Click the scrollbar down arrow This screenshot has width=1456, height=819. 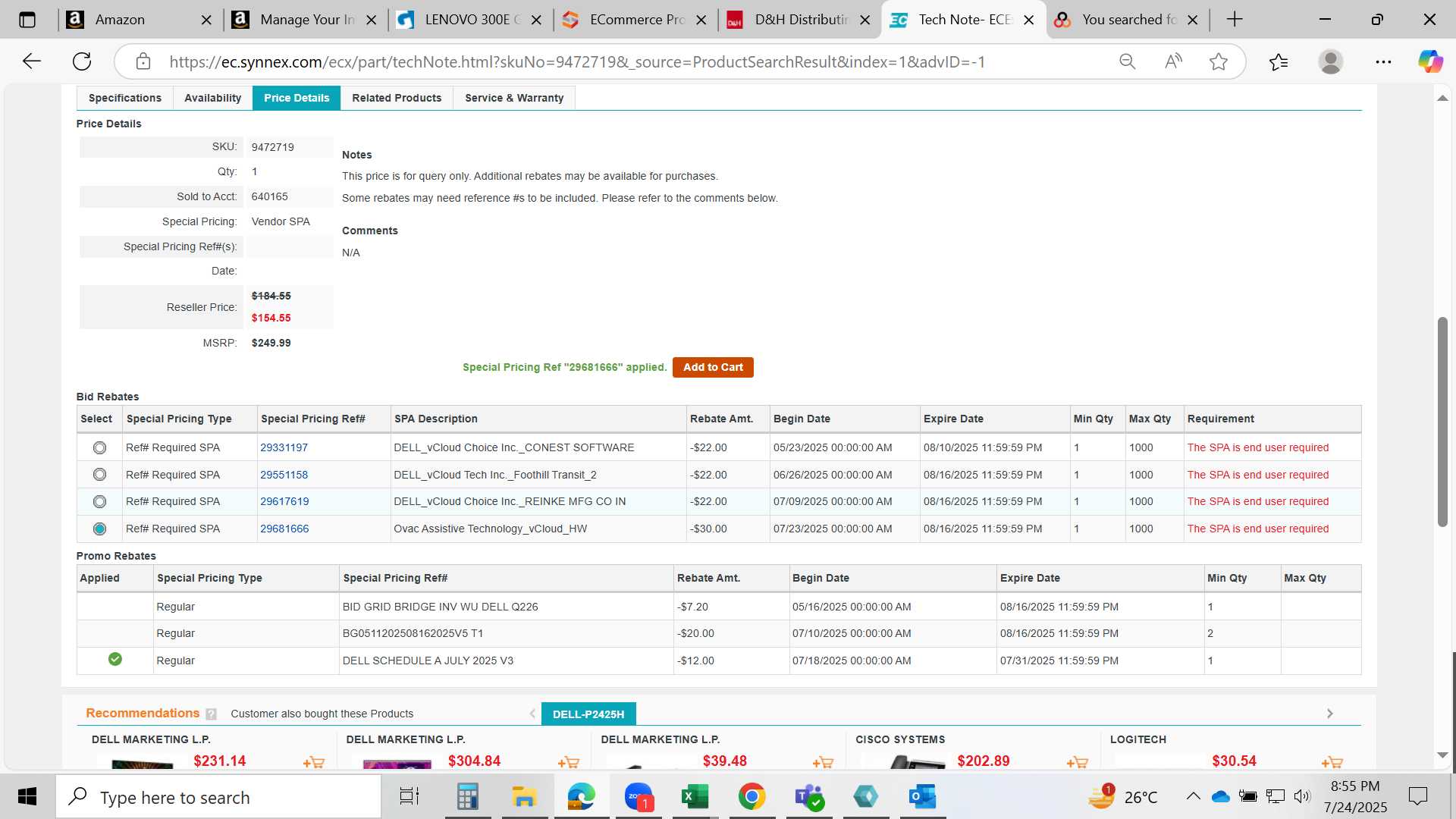[x=1442, y=755]
